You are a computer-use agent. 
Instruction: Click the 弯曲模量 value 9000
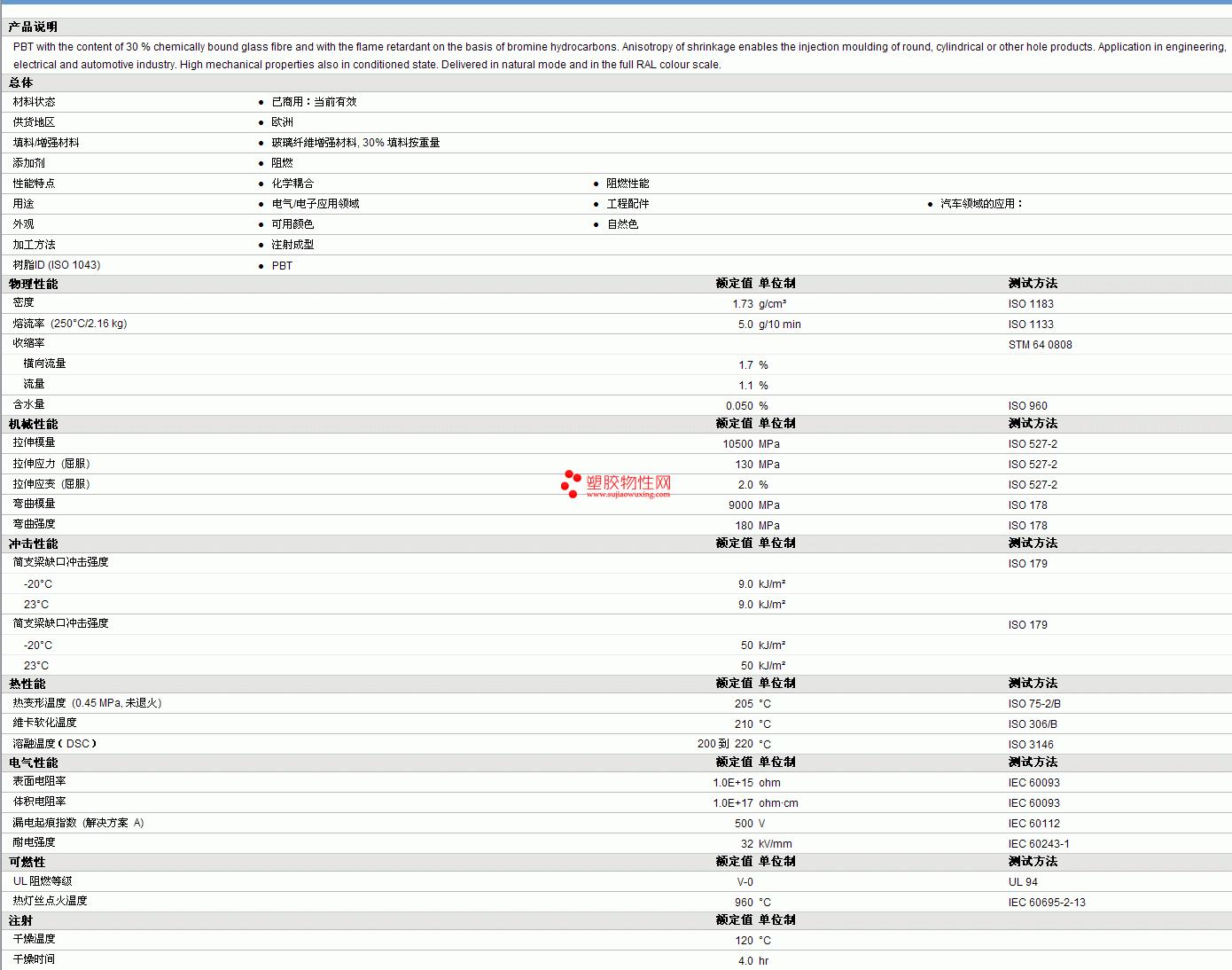click(741, 505)
